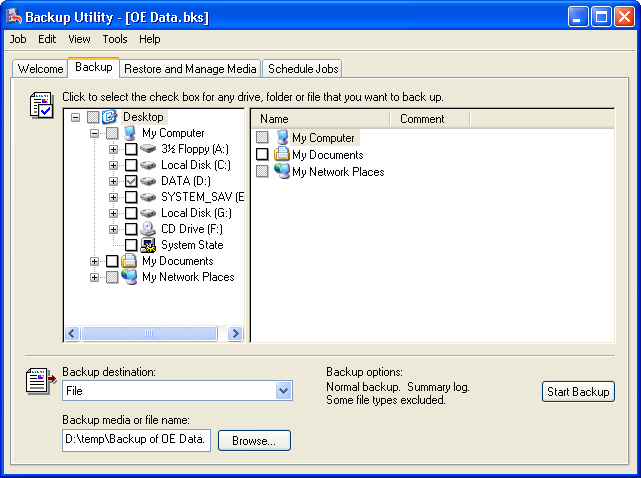Open the Backup destination dropdown
Screen dimensions: 641x478
point(283,391)
